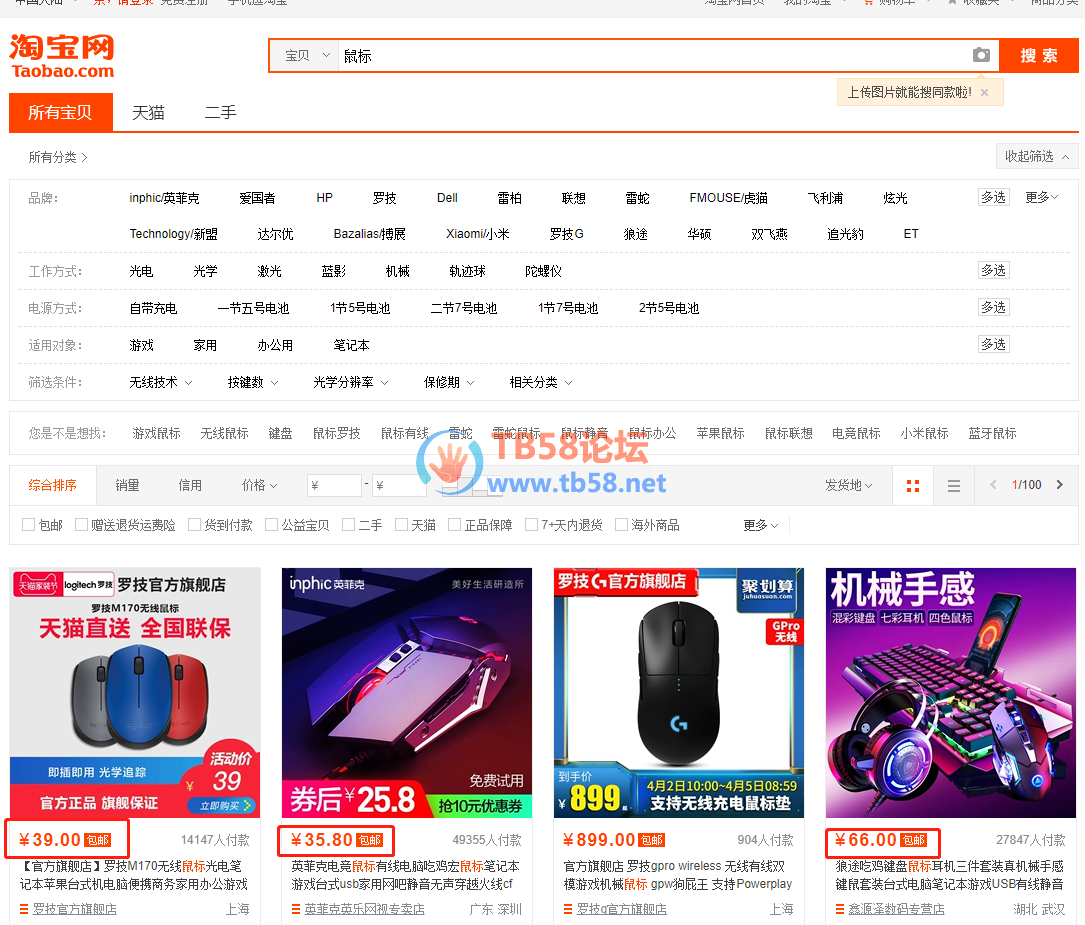Screen dimensions: 1085x925
Task: Switch to list view icon
Action: [x=954, y=486]
